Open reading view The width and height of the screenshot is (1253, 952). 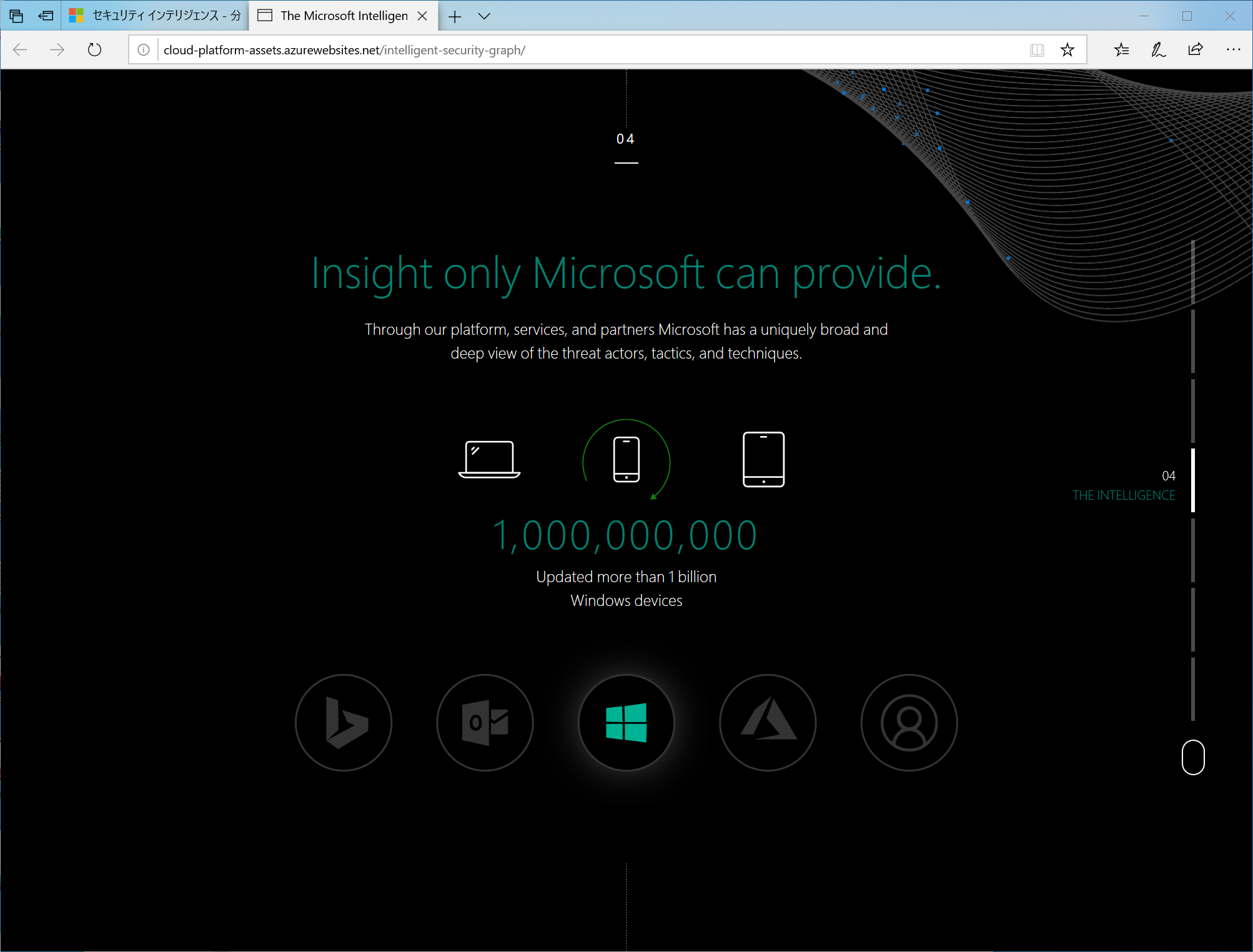(1037, 50)
